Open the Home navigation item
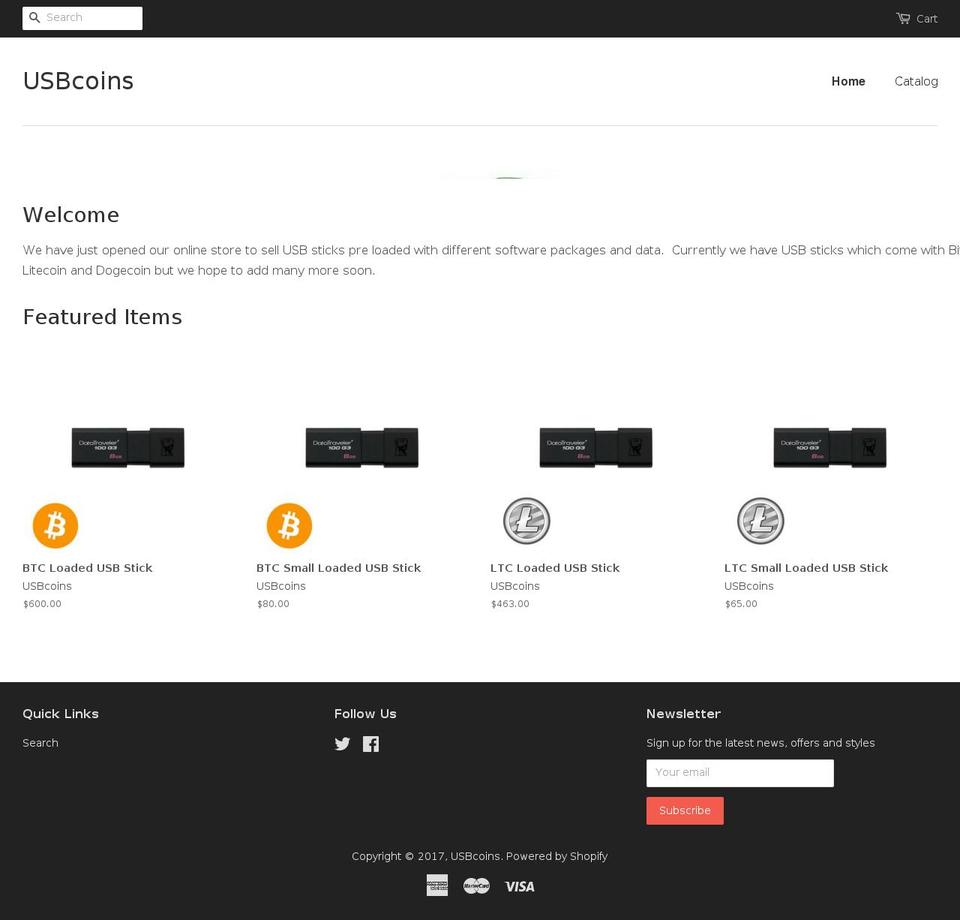 tap(848, 81)
